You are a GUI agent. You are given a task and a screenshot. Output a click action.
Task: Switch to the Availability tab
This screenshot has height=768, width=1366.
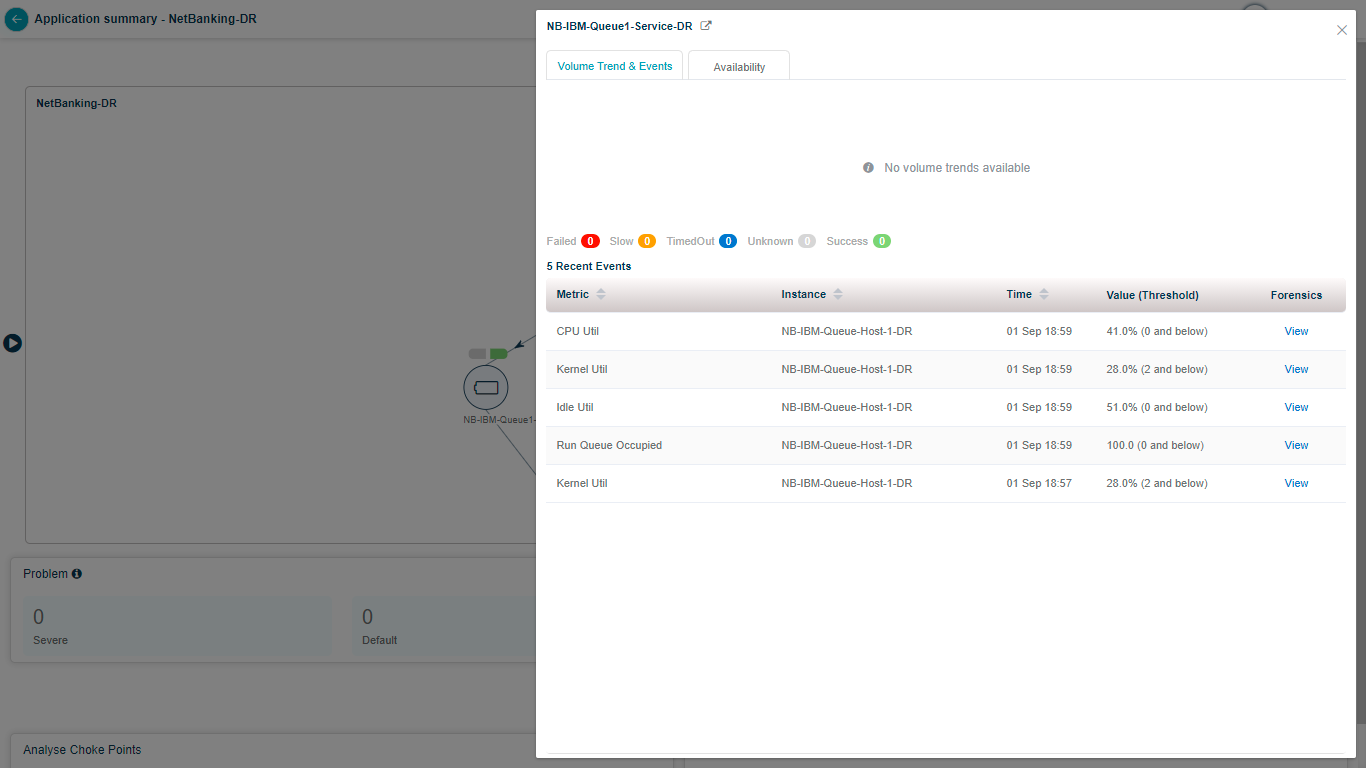click(739, 67)
